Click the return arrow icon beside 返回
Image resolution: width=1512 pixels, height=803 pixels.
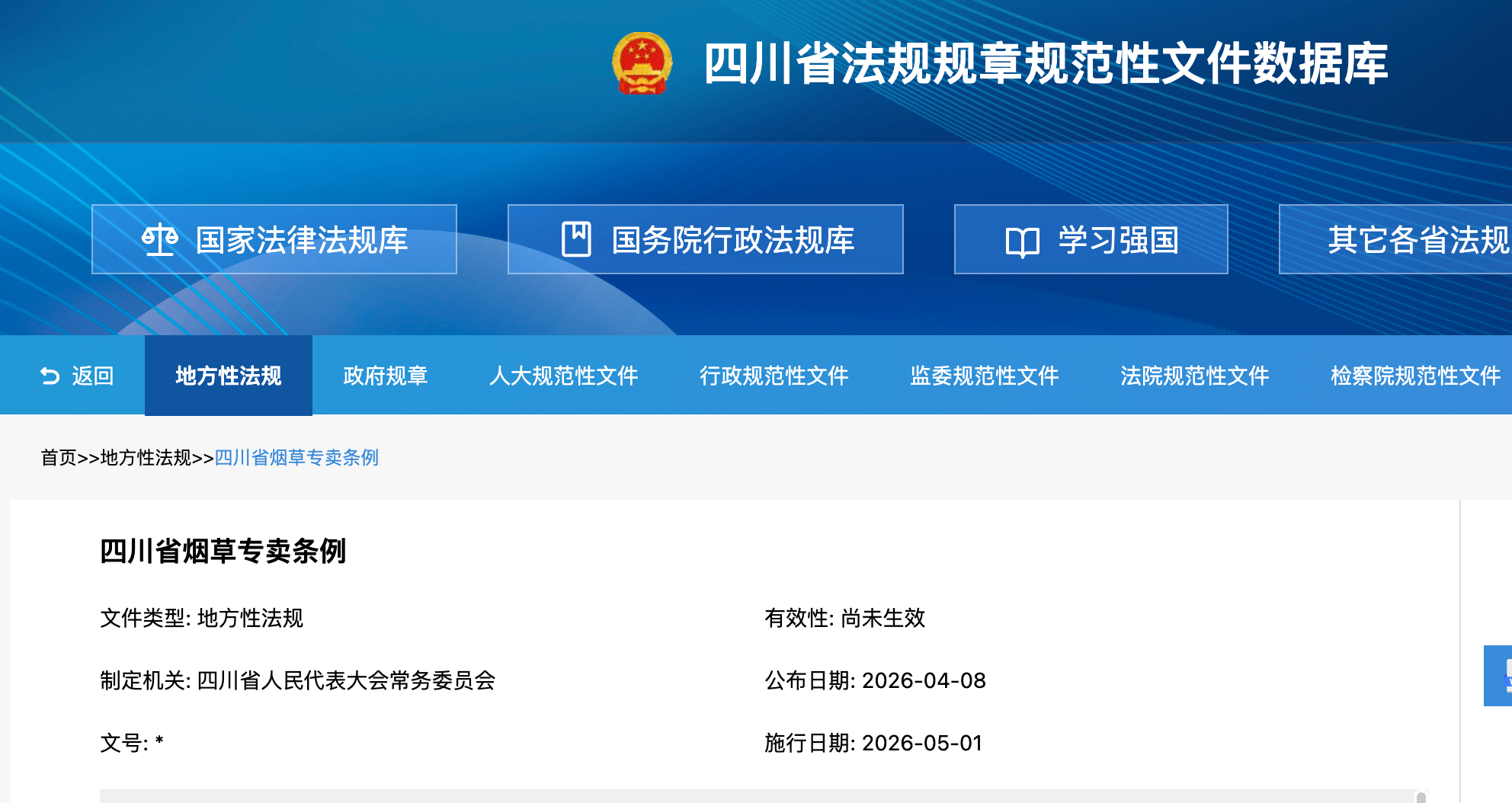point(50,376)
